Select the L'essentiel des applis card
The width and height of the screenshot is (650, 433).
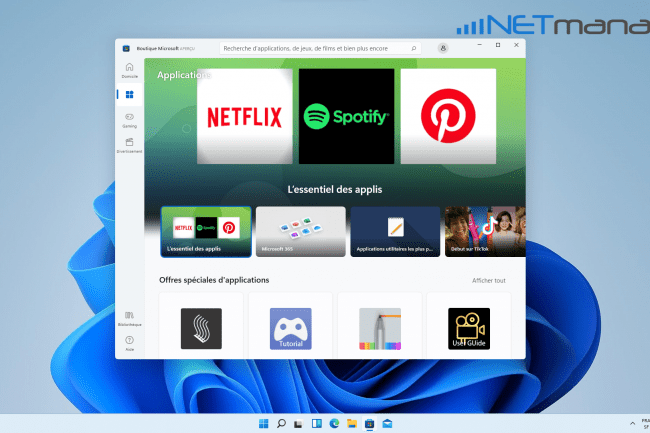pos(205,232)
